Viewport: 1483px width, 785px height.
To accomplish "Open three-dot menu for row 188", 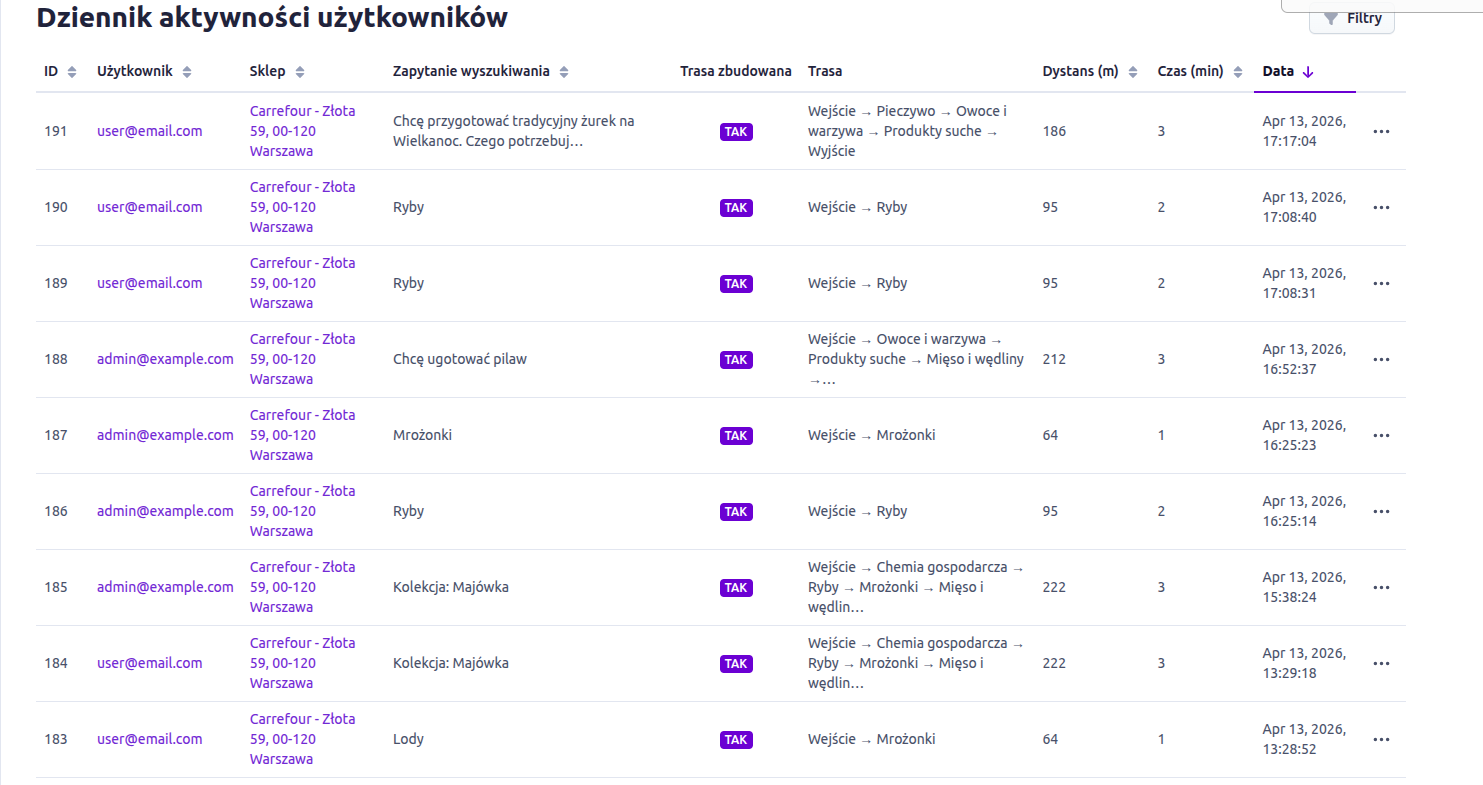I will pos(1381,359).
